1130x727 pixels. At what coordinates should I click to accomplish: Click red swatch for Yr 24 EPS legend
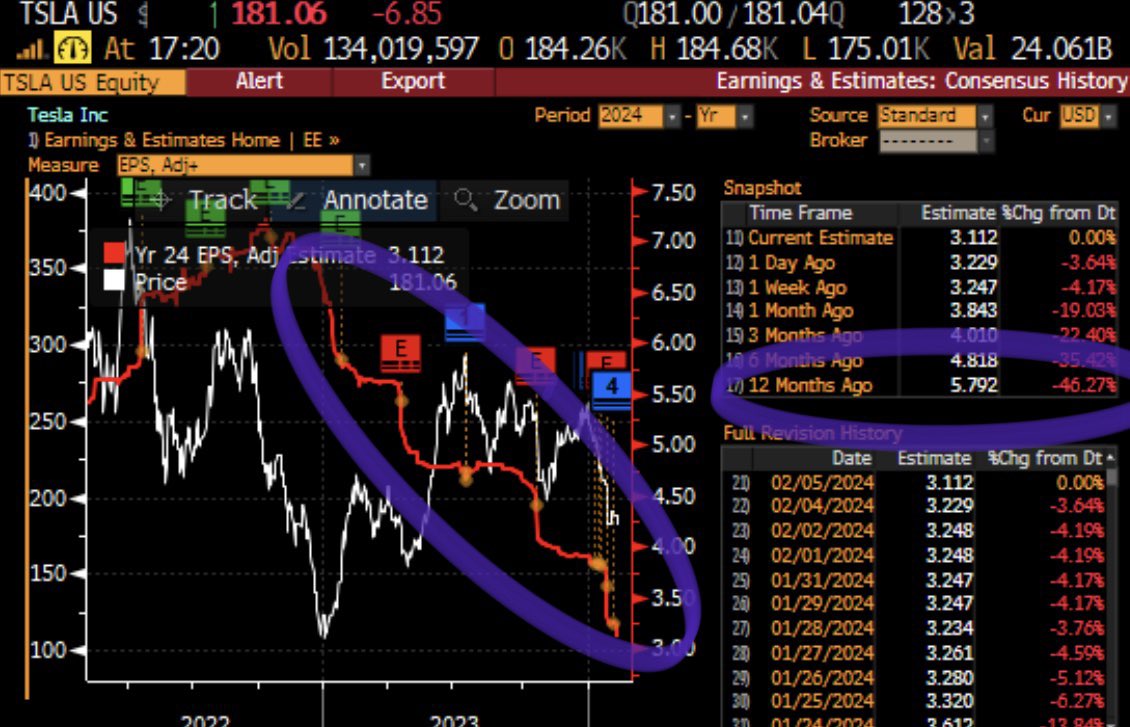(x=114, y=253)
